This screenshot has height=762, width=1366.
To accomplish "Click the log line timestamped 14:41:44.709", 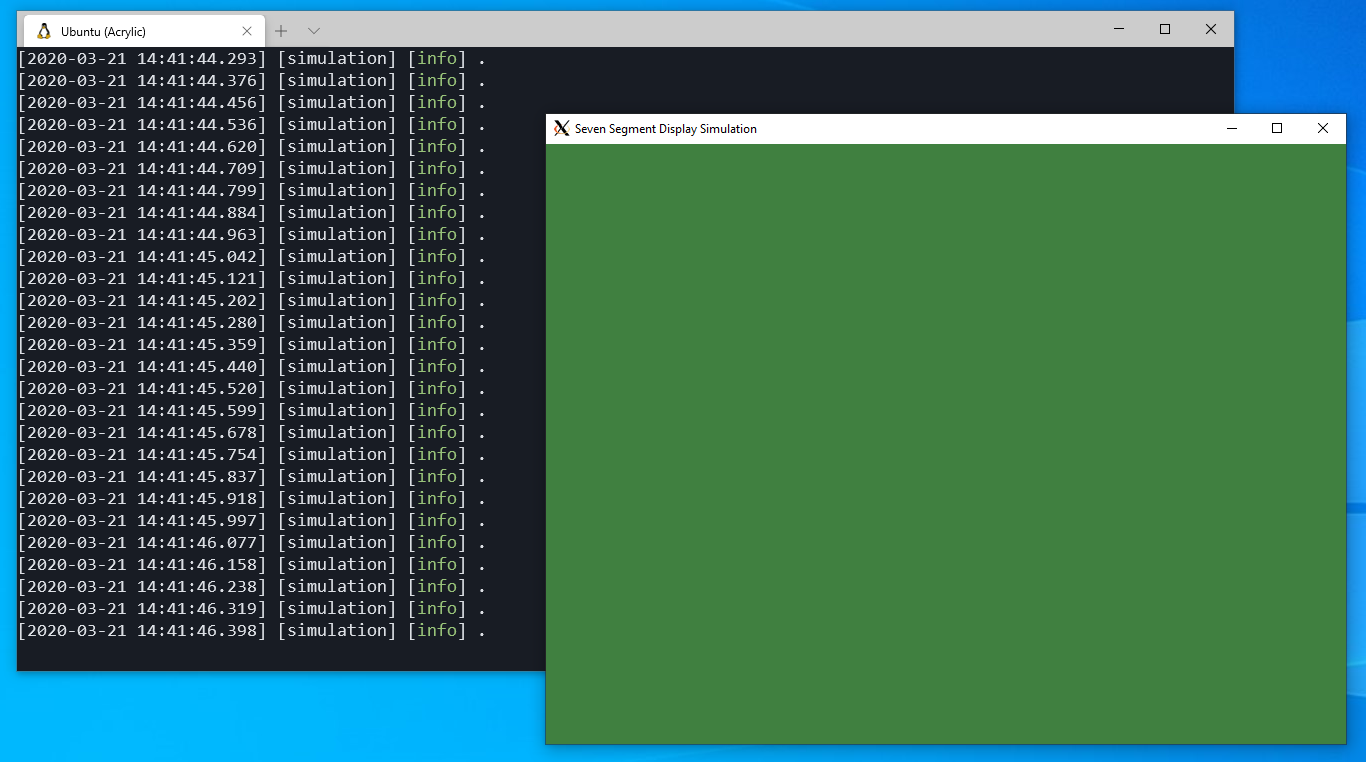I will (253, 168).
